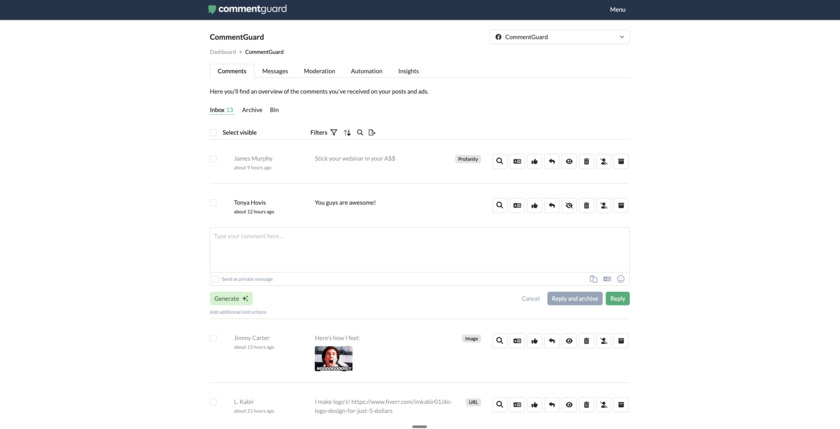Cancel the reply draft
The image size is (840, 429).
point(530,298)
